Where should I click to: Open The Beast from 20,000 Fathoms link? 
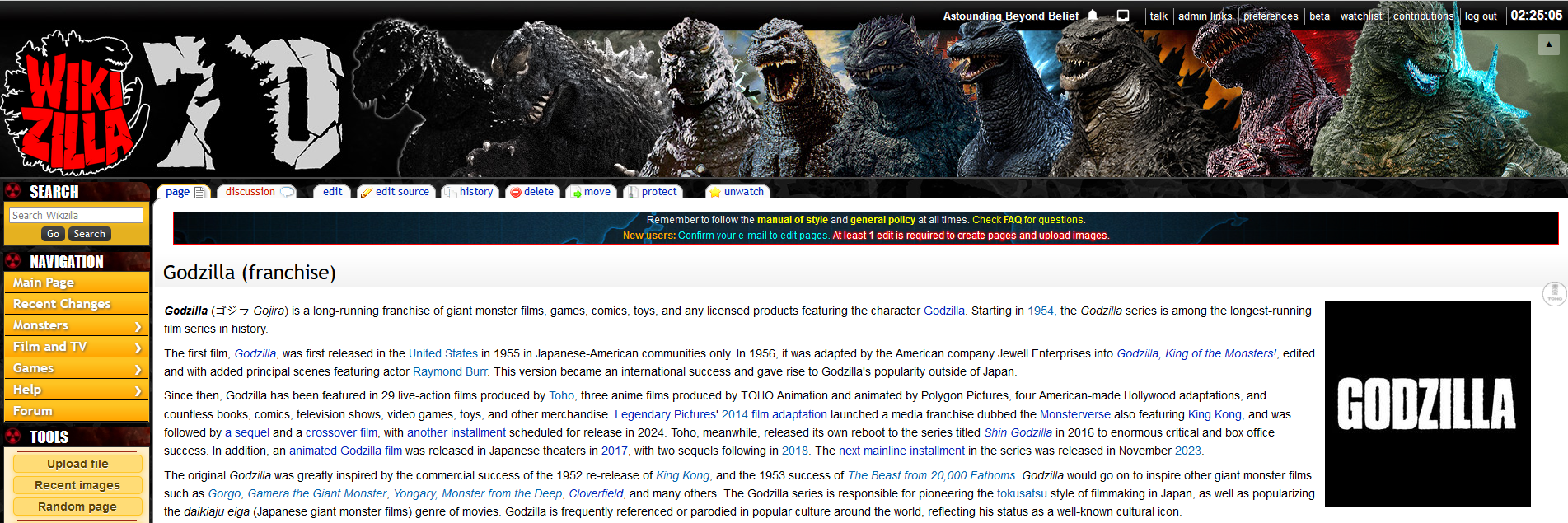931,475
